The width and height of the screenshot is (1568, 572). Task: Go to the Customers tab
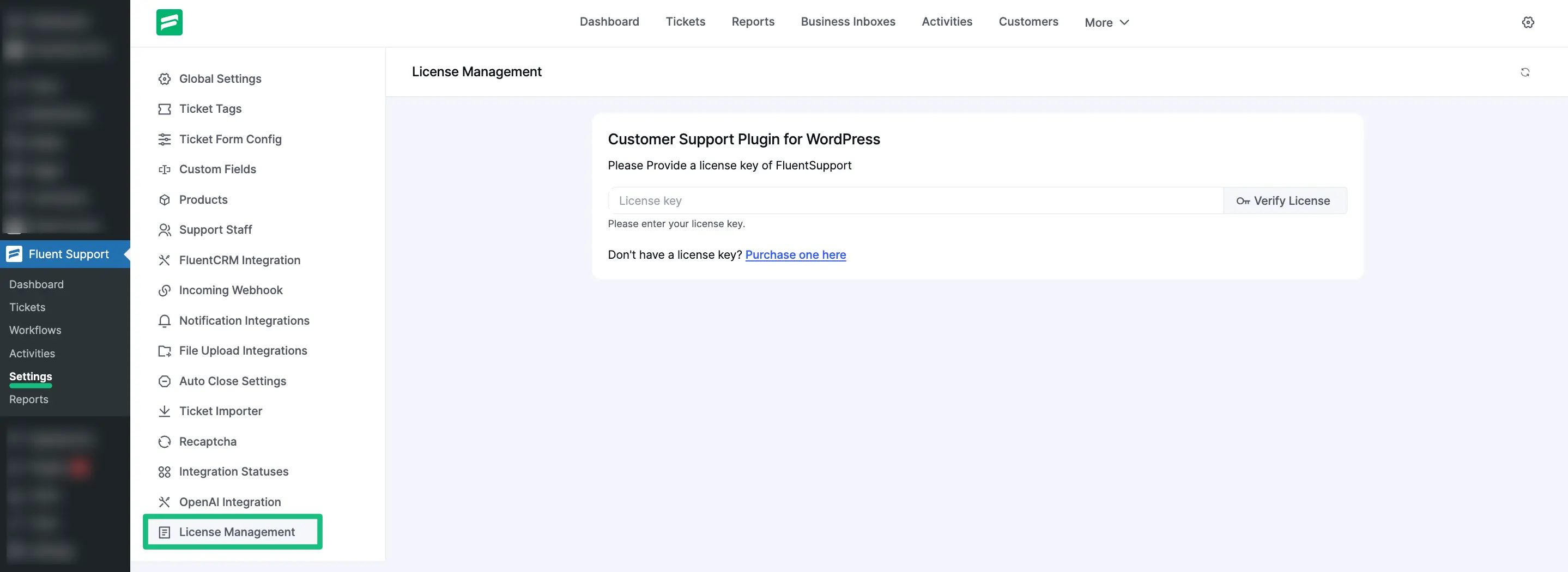click(x=1027, y=22)
